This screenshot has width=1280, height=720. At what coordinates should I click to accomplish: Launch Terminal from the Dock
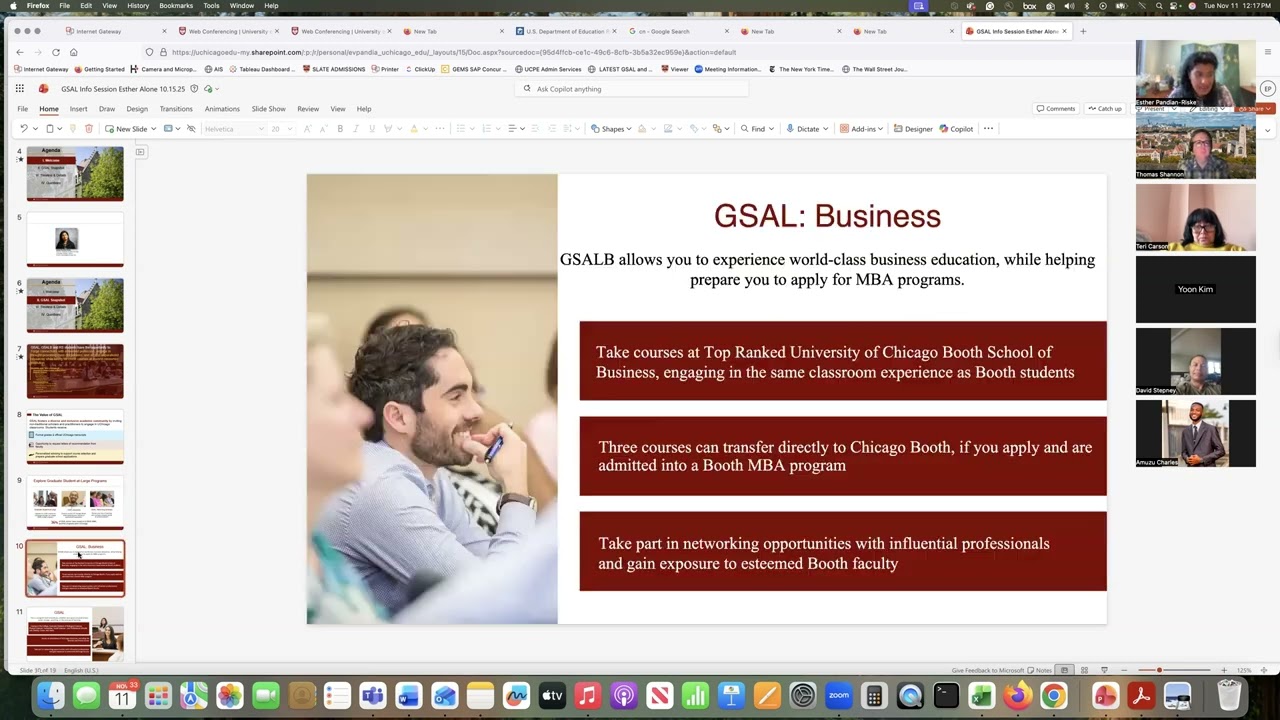pos(945,695)
